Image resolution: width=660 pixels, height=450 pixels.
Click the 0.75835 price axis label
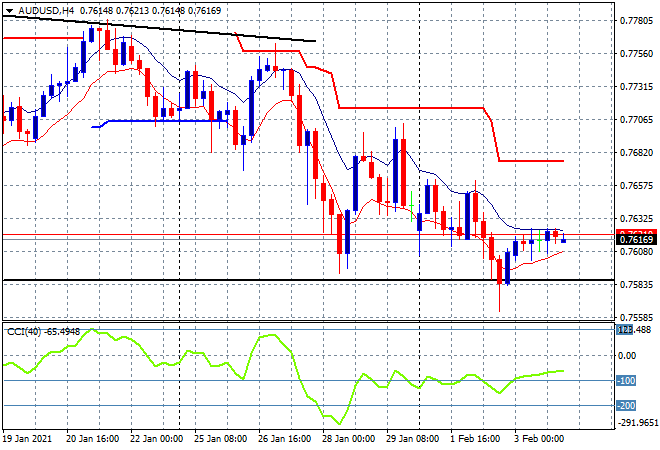click(x=636, y=285)
